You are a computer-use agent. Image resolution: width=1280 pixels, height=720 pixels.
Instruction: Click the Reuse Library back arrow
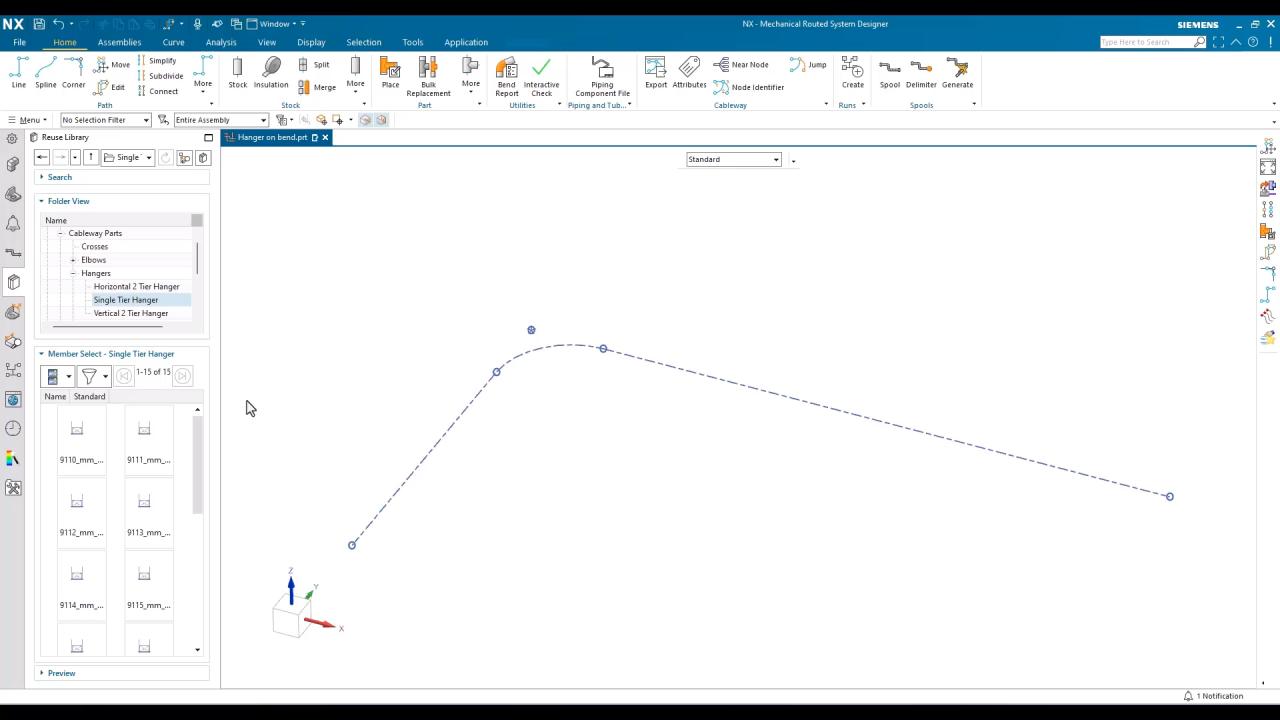pyautogui.click(x=41, y=157)
